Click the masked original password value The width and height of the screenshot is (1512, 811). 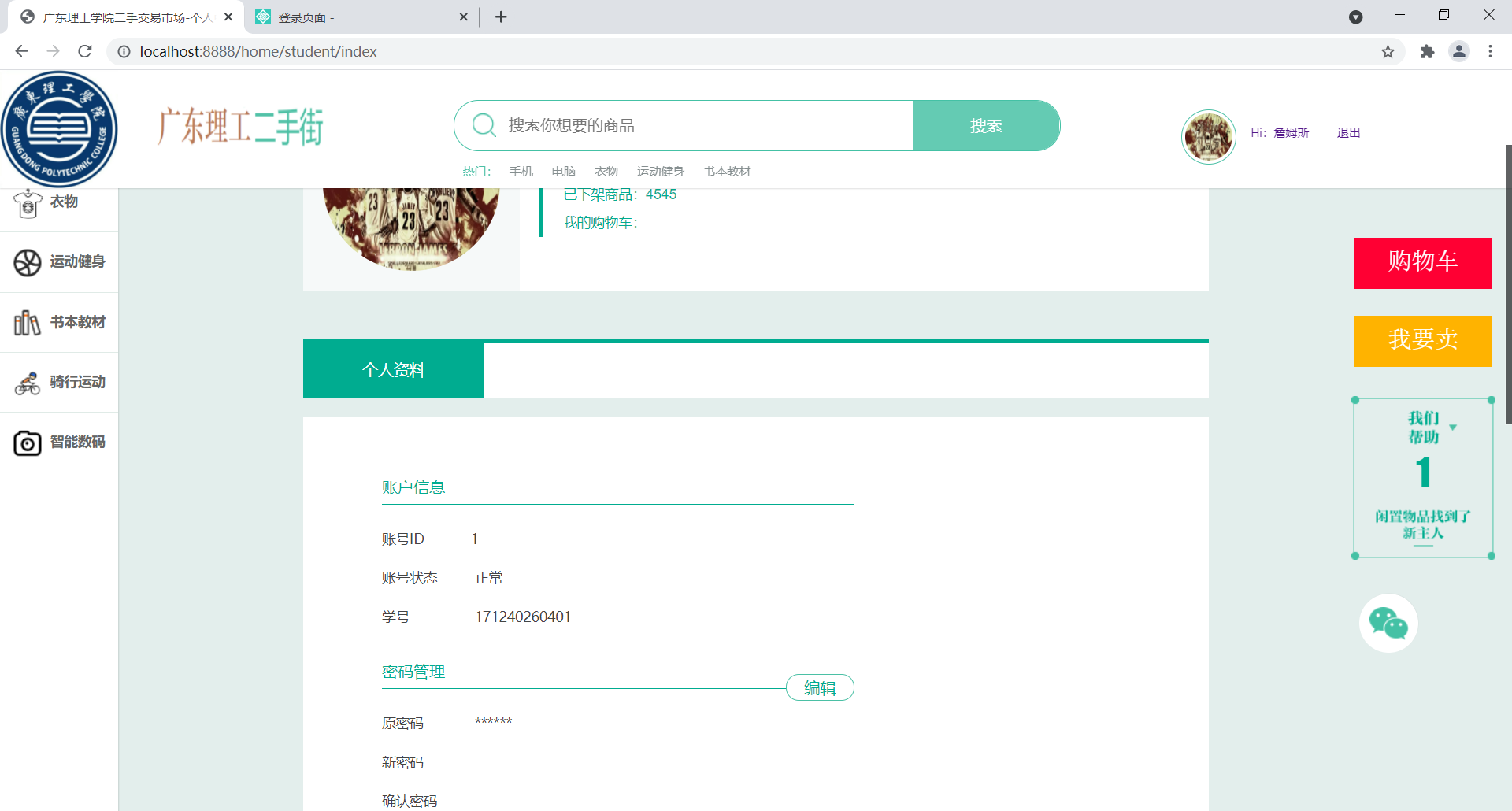click(493, 722)
